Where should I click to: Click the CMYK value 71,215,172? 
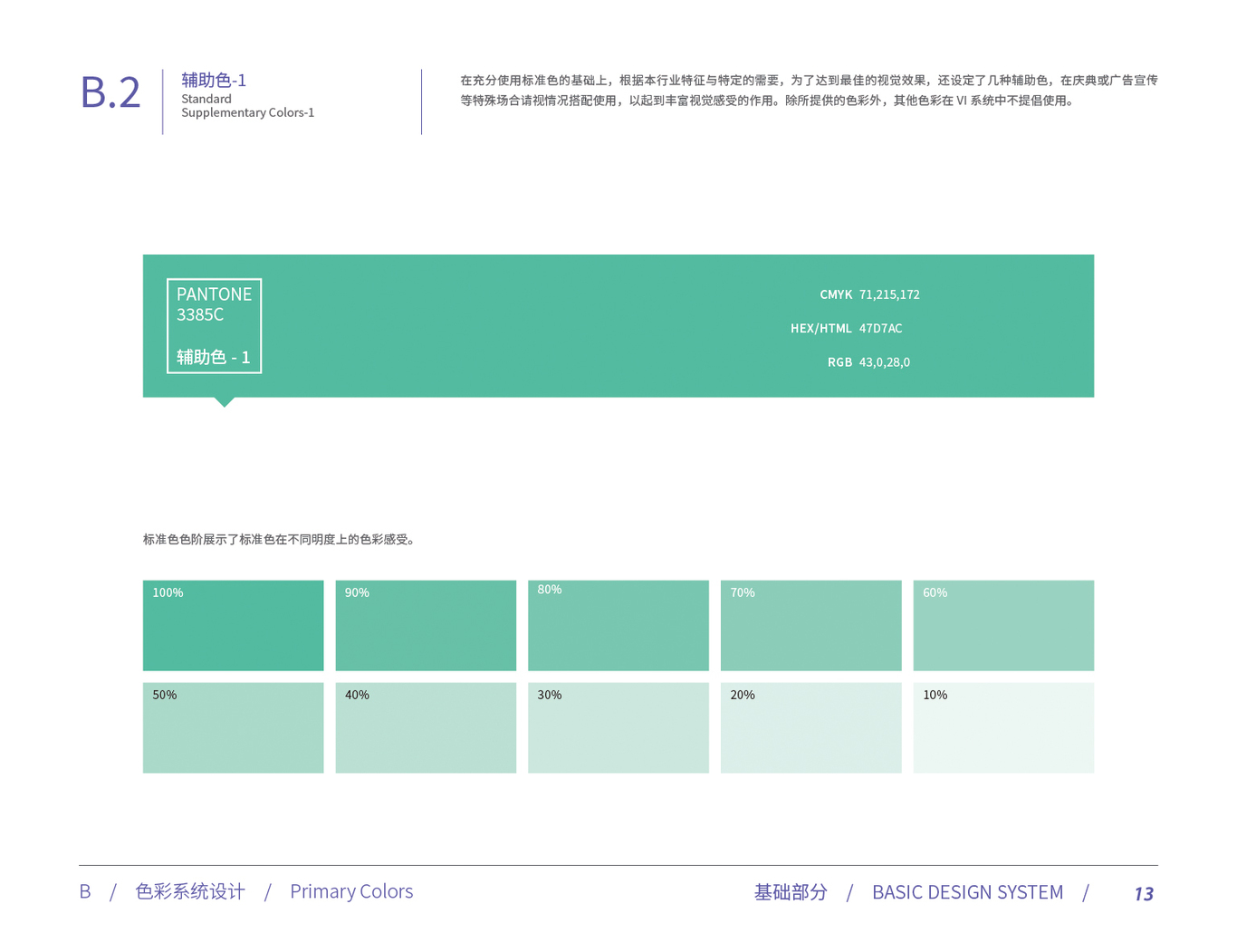(x=889, y=294)
